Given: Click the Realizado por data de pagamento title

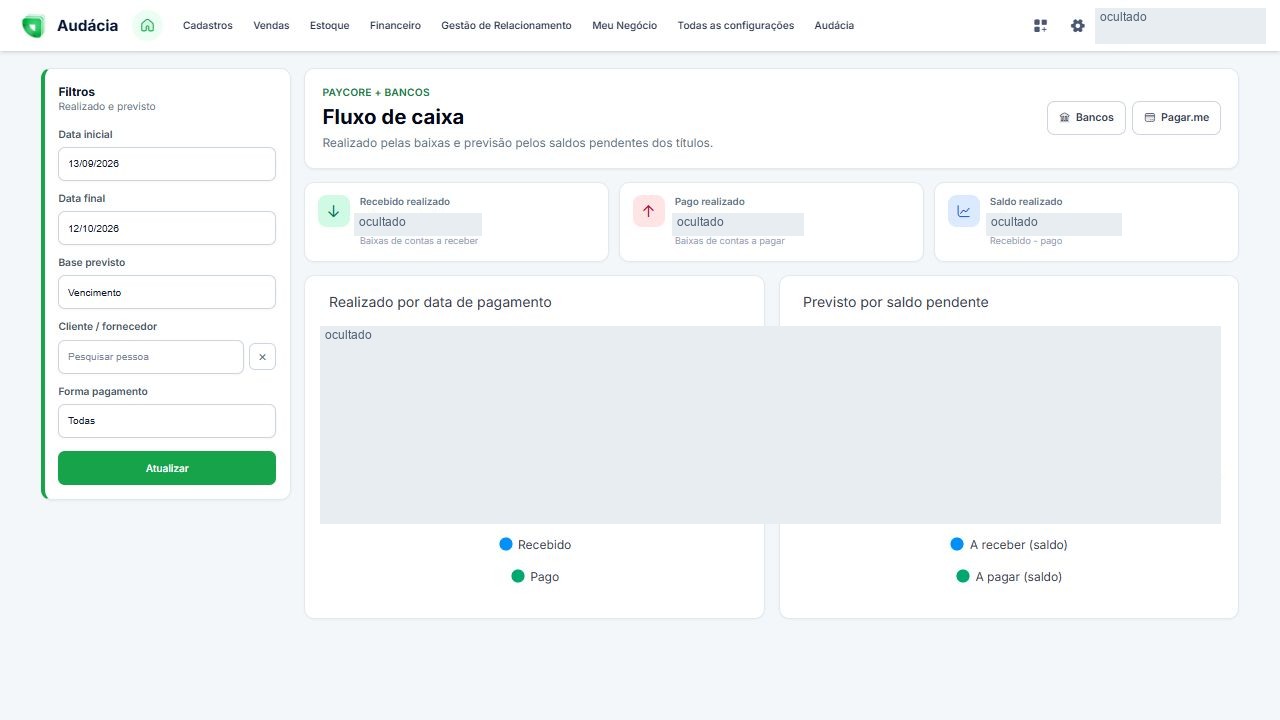Looking at the screenshot, I should click(440, 302).
